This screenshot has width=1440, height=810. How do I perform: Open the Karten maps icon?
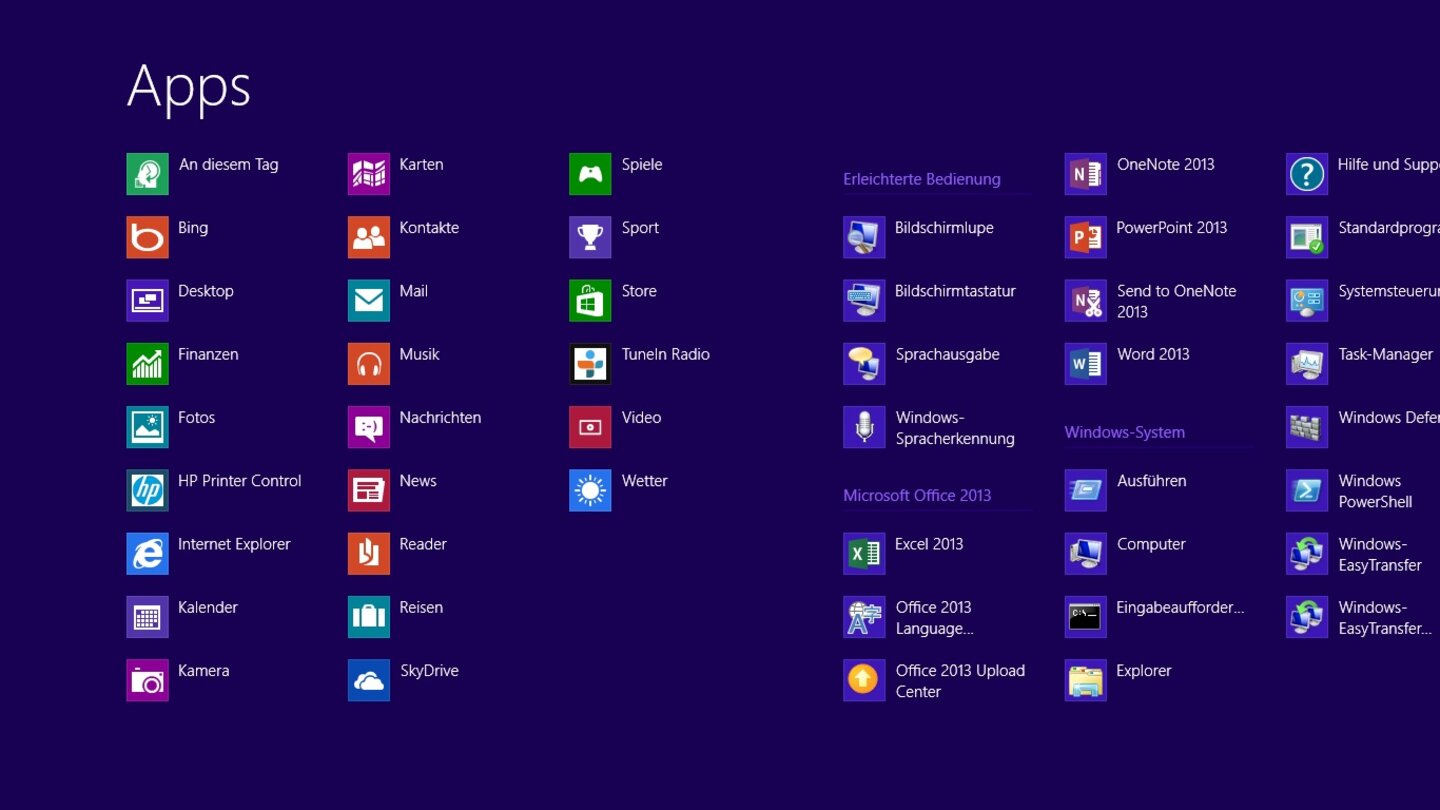pos(369,174)
